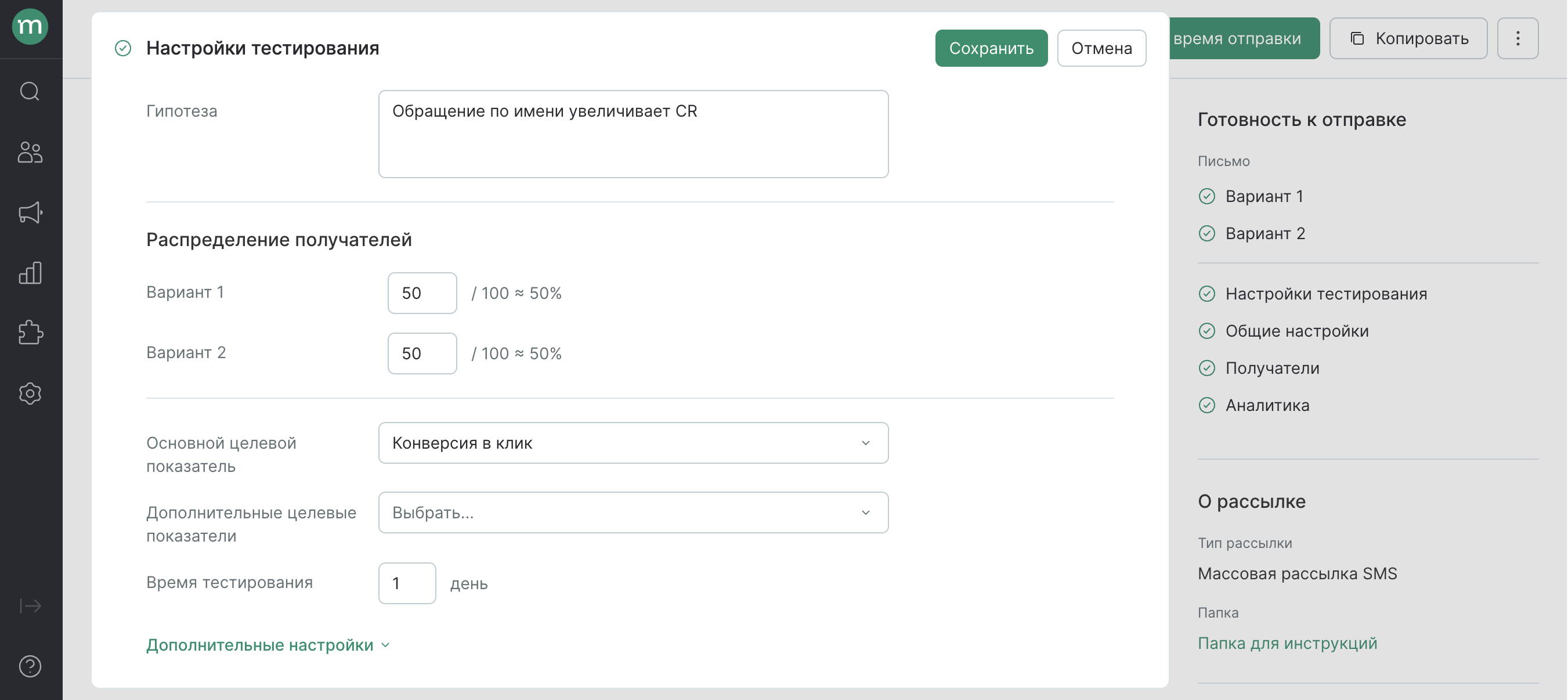Screen dimensions: 1568x700
Task: Click 'Настройки тестирования' in readiness list
Action: point(1326,293)
